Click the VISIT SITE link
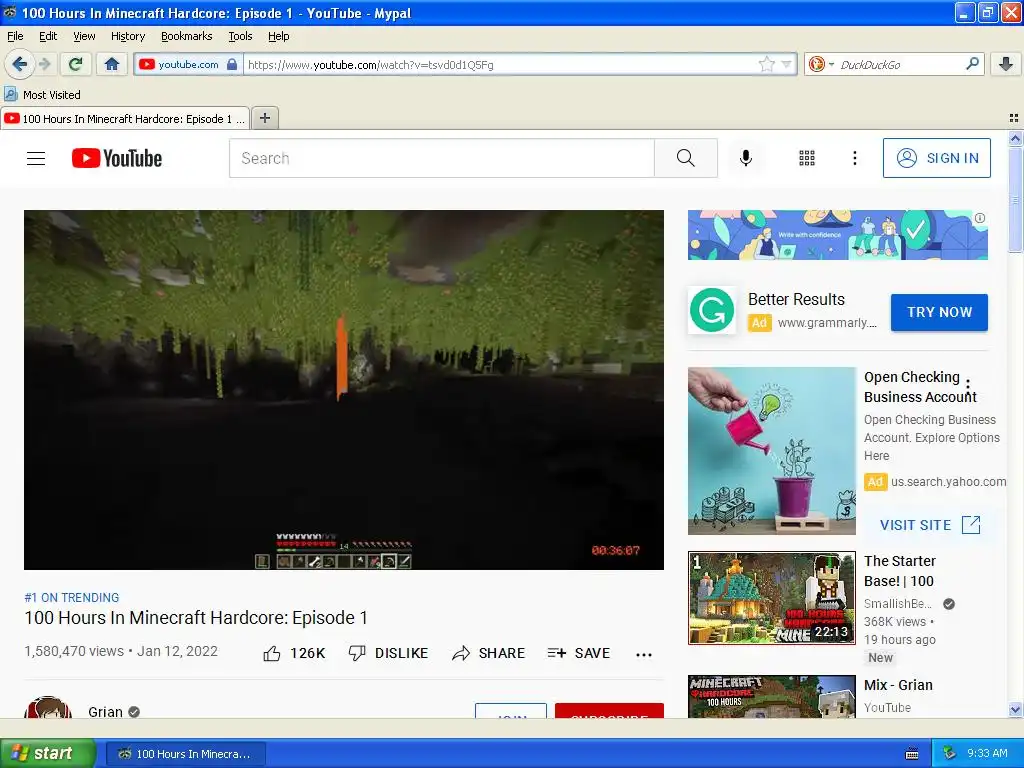1024x768 pixels. 930,524
